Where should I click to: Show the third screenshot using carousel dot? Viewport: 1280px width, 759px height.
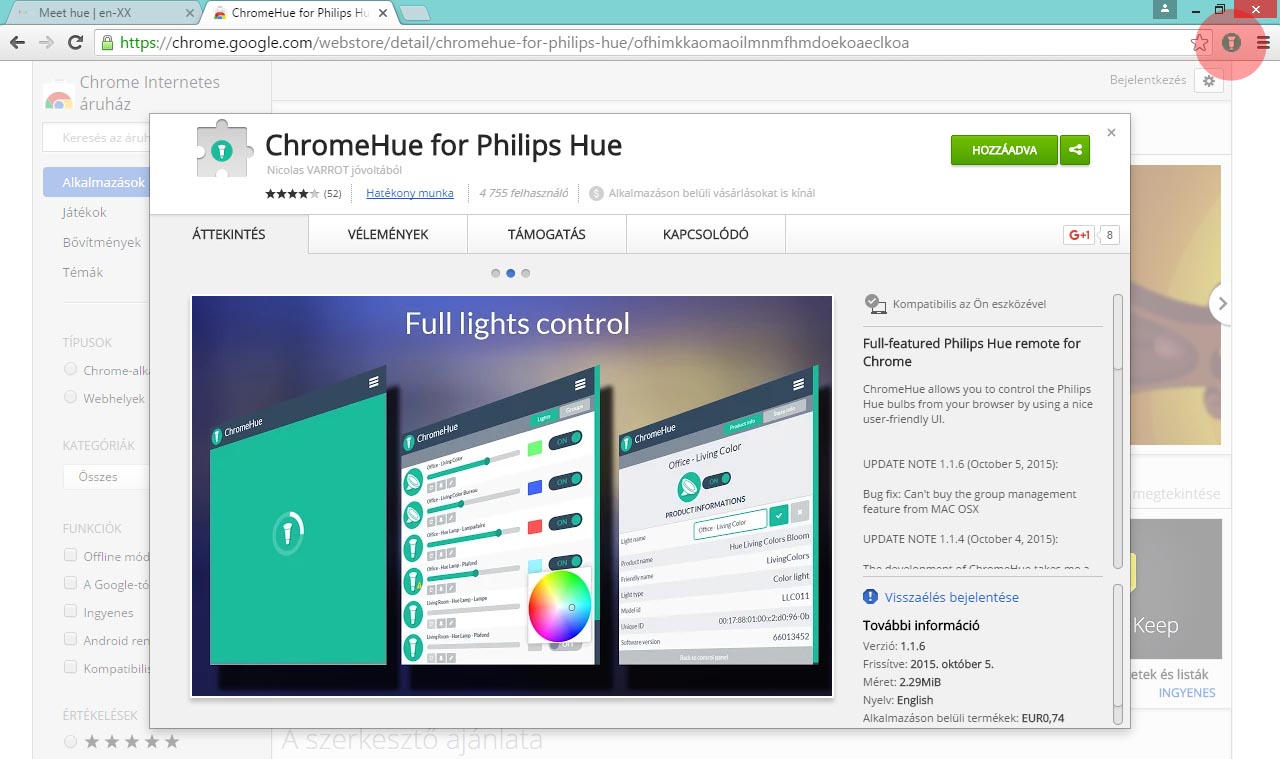pyautogui.click(x=526, y=273)
